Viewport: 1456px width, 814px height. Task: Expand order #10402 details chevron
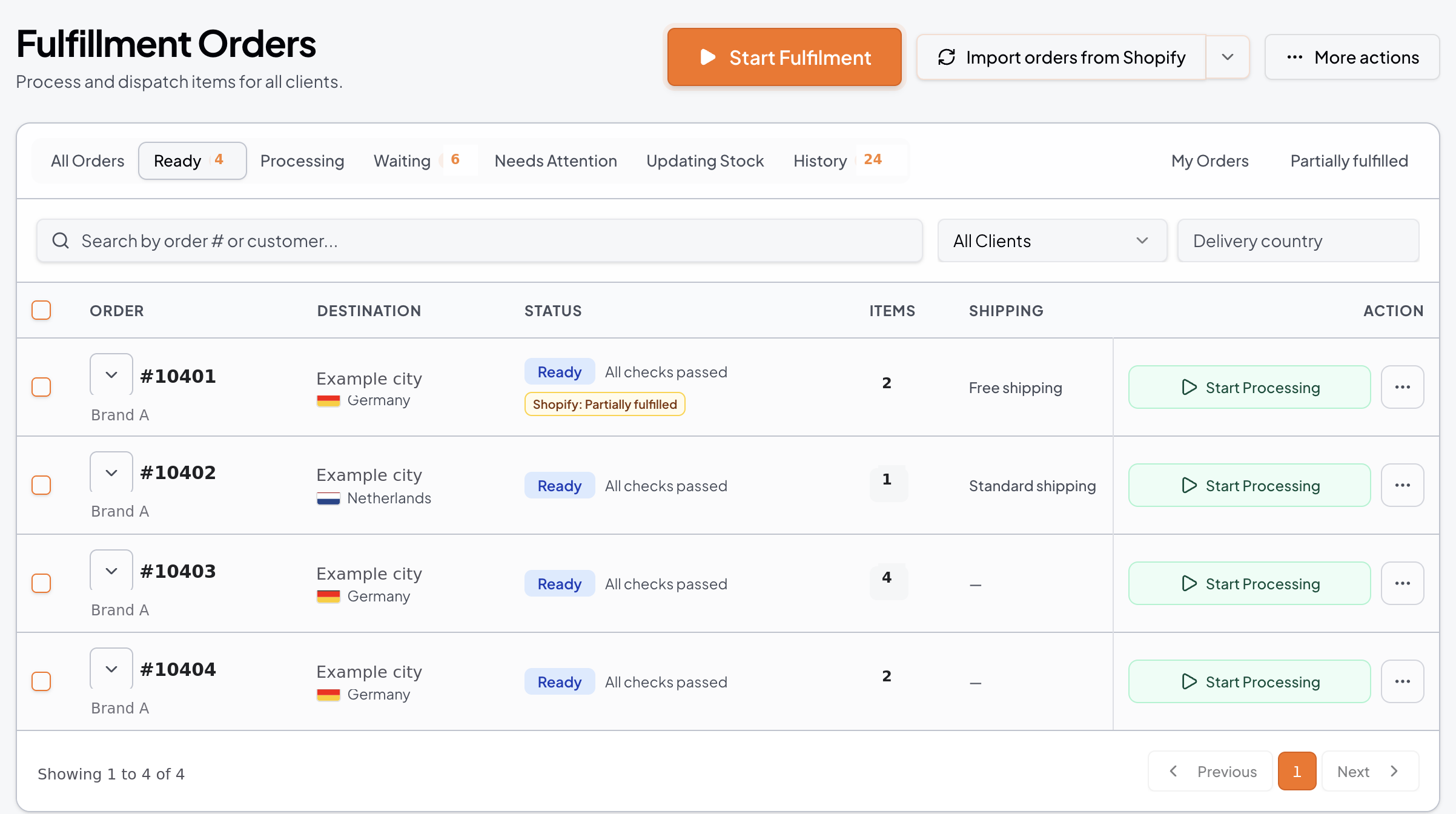point(111,473)
